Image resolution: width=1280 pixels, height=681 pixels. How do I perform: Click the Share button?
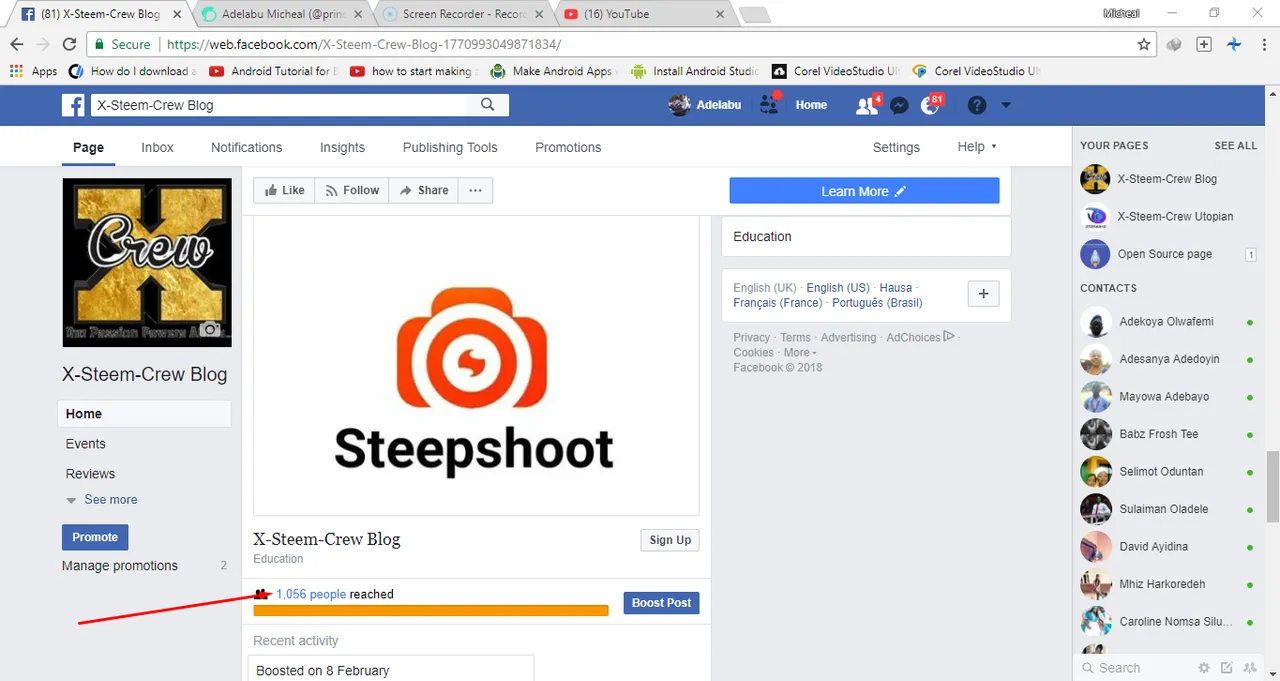coord(424,190)
